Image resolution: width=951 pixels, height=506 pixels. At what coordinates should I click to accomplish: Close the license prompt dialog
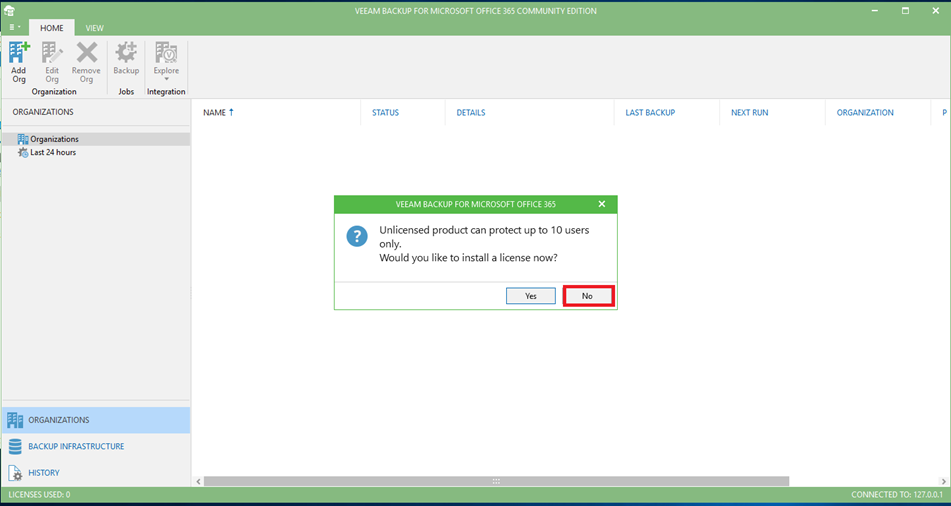pyautogui.click(x=602, y=204)
